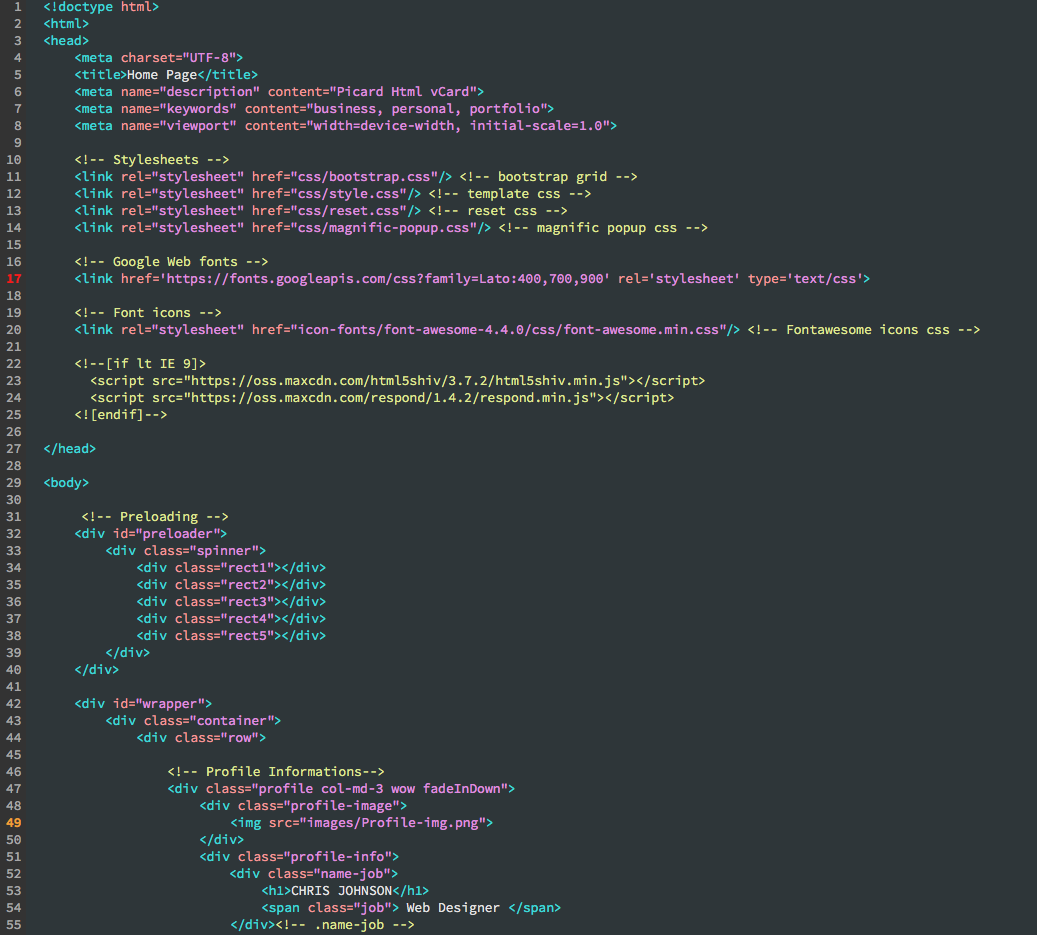
Task: Click the opening body tag on line 29
Action: (66, 483)
